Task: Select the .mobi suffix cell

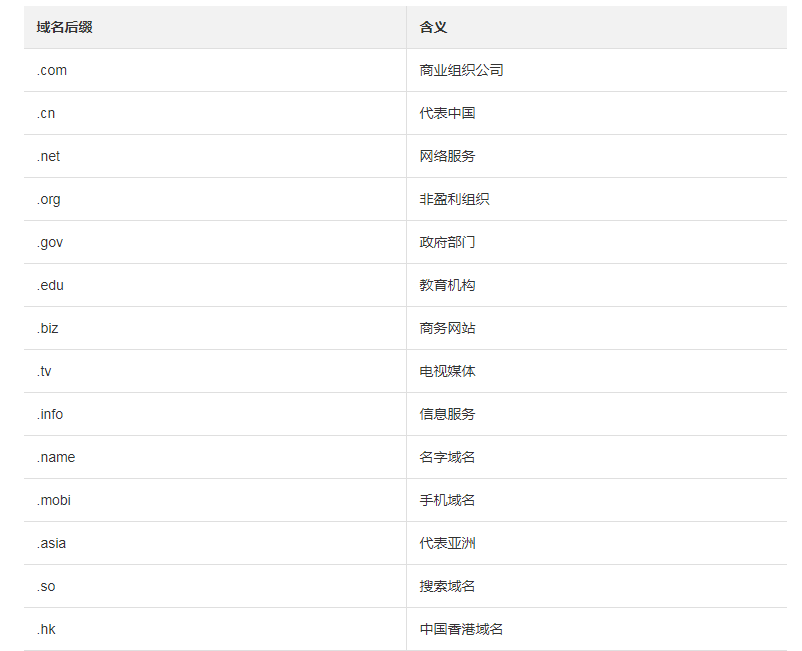Action: (x=54, y=500)
